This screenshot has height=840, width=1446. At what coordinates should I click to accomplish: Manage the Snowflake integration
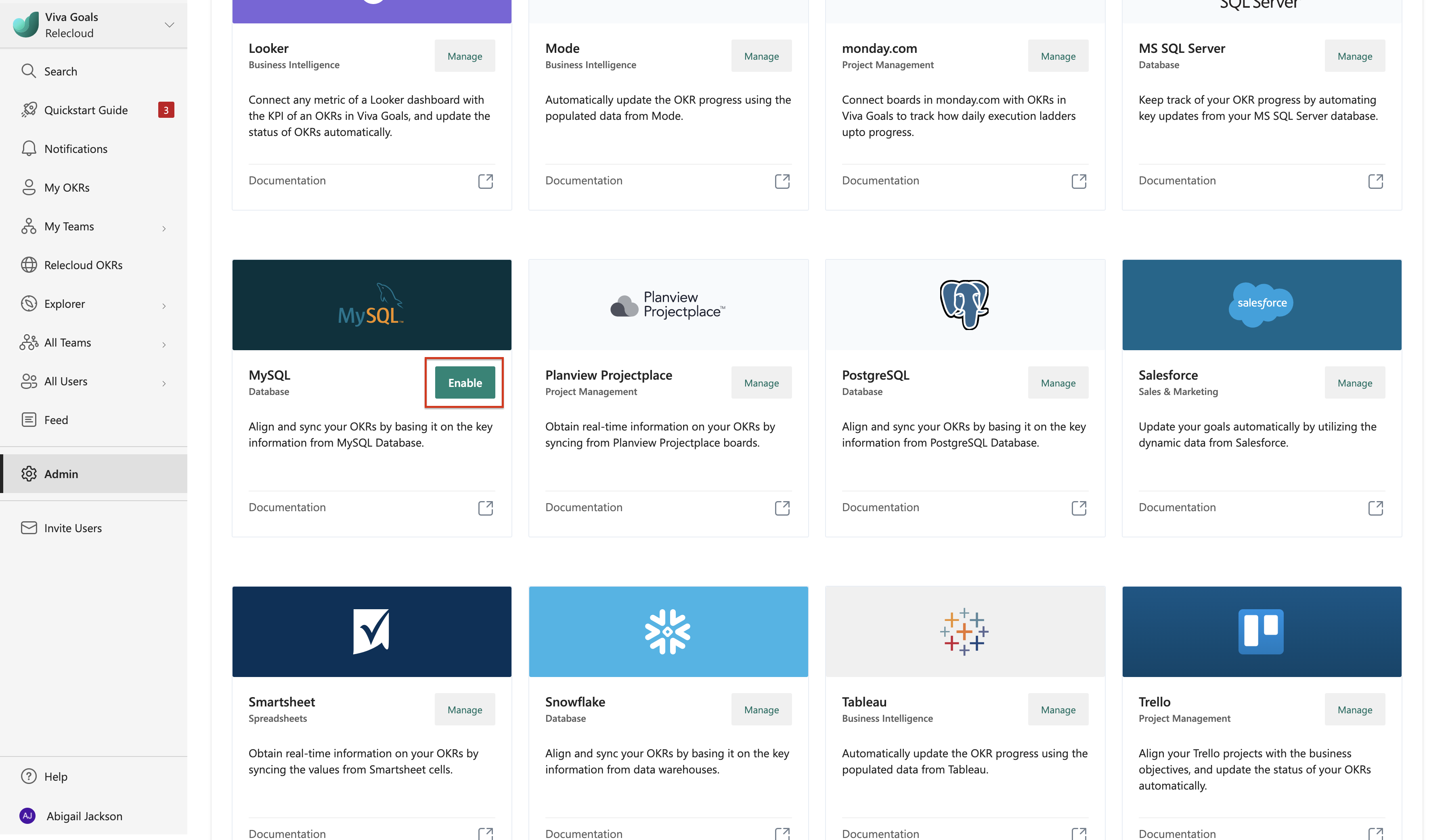pos(761,709)
